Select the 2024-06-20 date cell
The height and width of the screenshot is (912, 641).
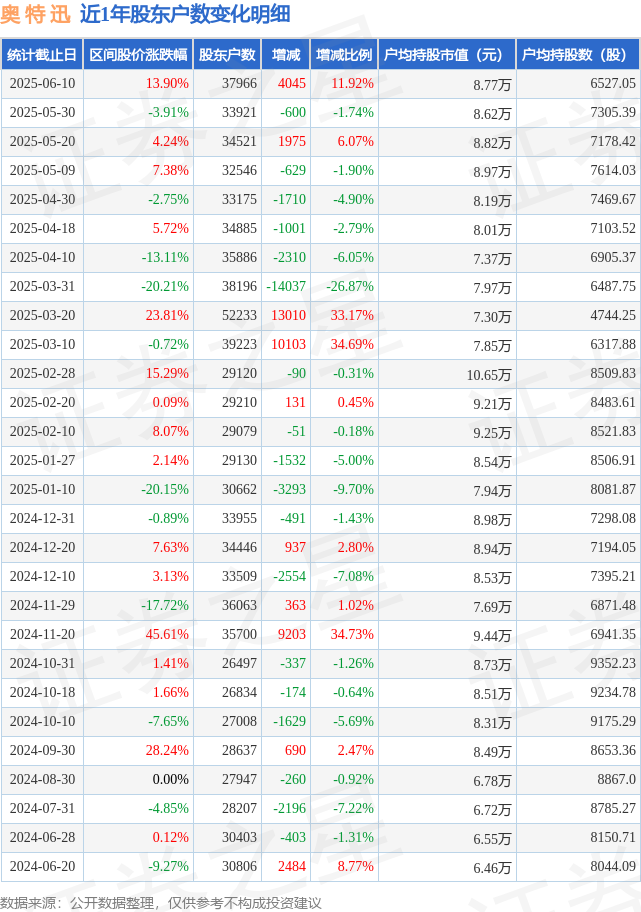42,866
